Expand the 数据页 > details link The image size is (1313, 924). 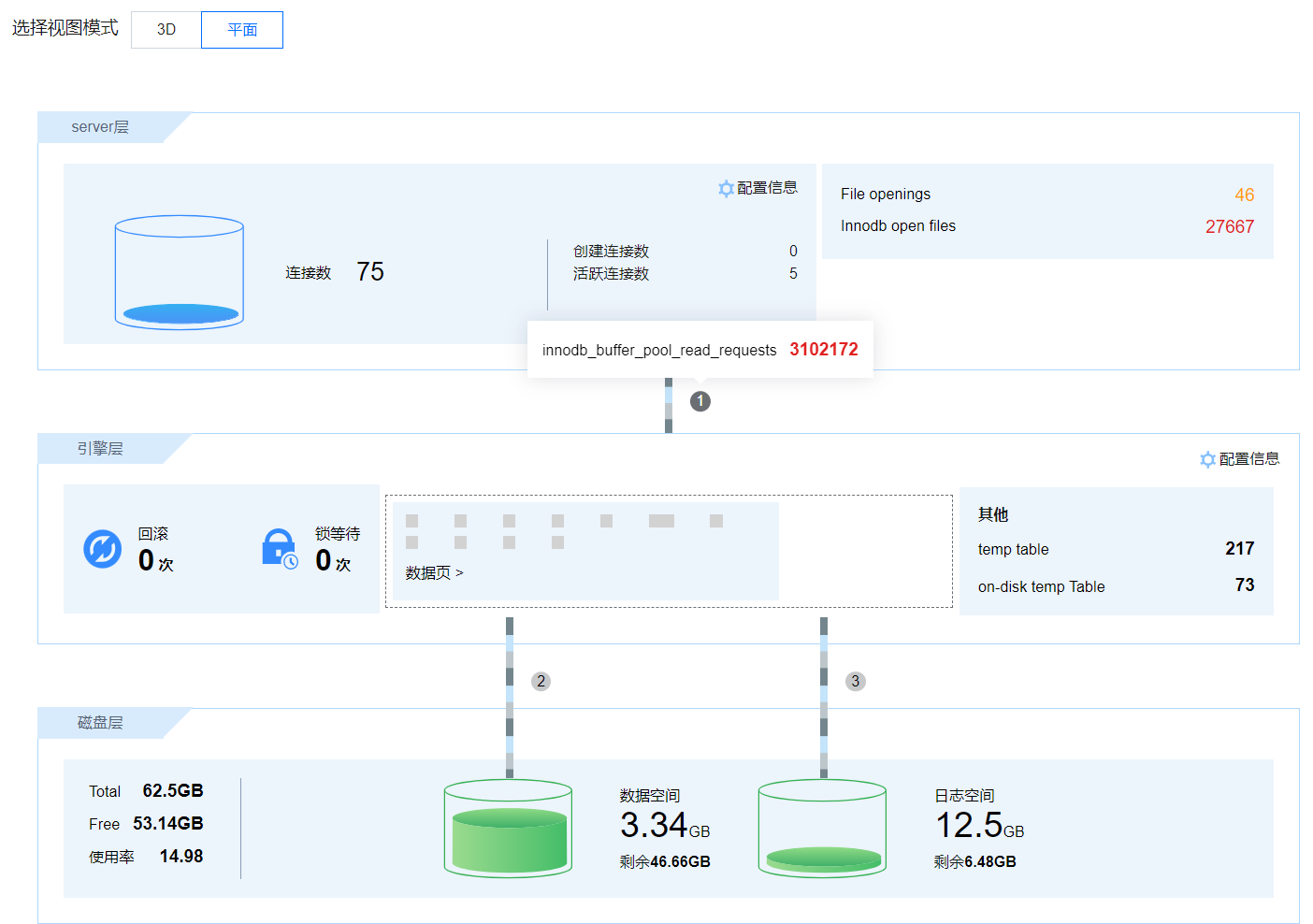coord(434,572)
